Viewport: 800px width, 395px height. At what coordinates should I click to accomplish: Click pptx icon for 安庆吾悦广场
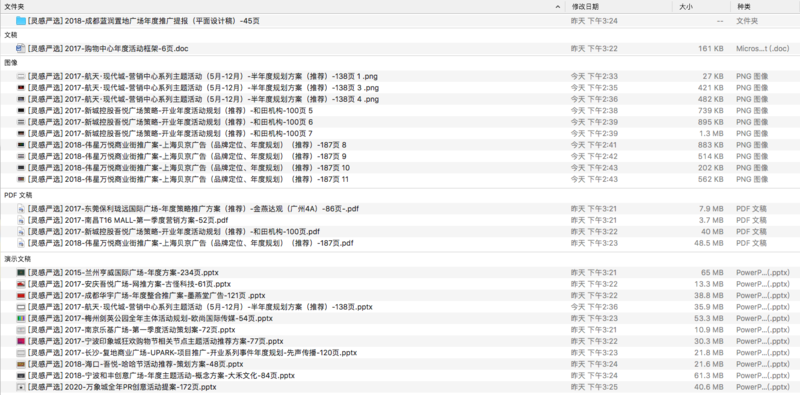click(x=21, y=284)
